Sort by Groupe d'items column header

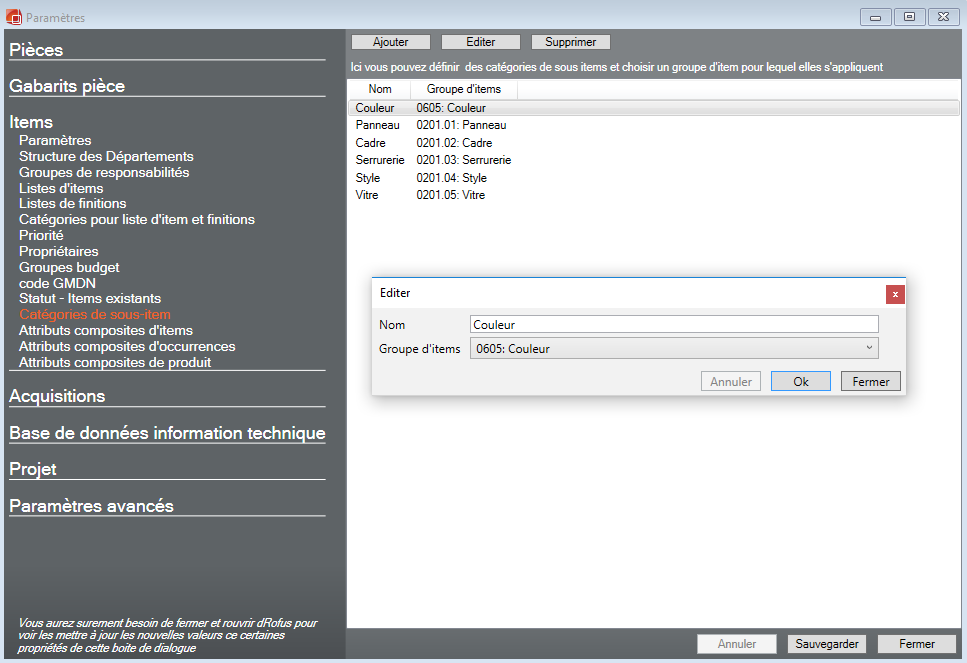point(464,89)
